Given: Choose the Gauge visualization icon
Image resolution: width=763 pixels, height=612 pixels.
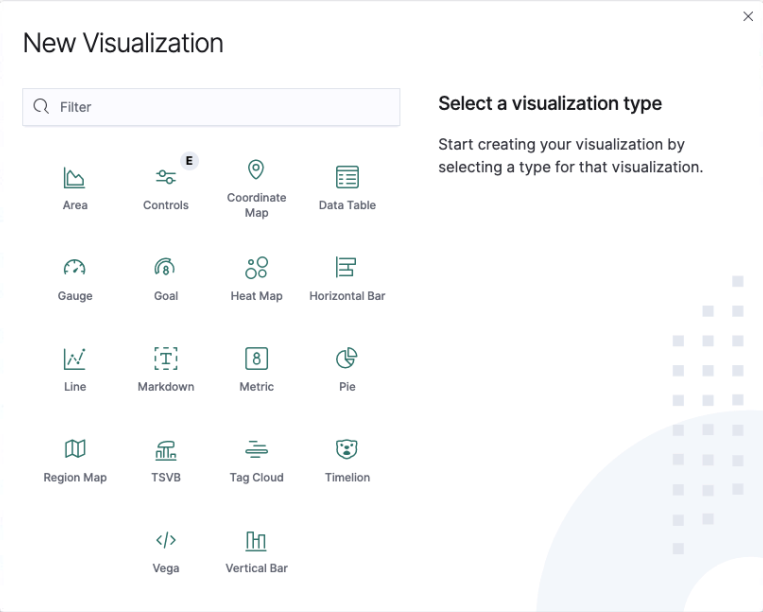Looking at the screenshot, I should point(74,268).
